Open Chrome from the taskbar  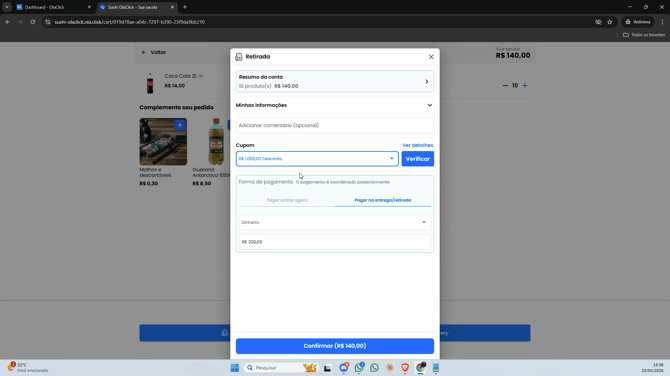click(420, 368)
